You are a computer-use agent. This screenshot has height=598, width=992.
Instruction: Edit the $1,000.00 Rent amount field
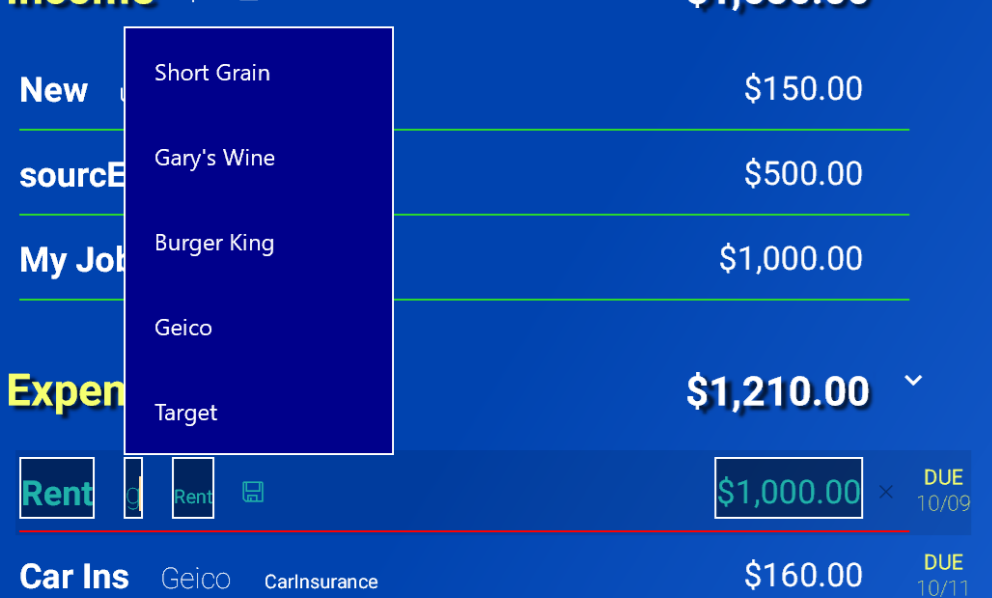788,488
